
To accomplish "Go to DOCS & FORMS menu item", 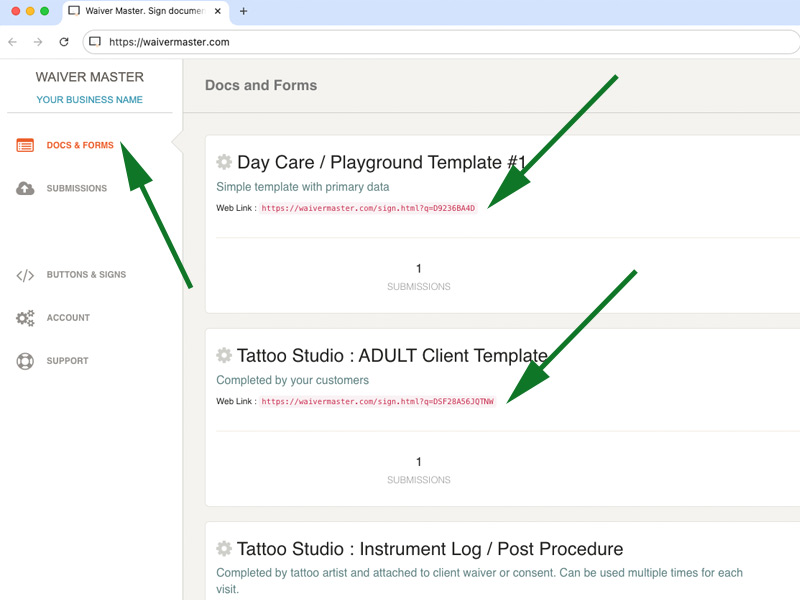I will pyautogui.click(x=80, y=145).
